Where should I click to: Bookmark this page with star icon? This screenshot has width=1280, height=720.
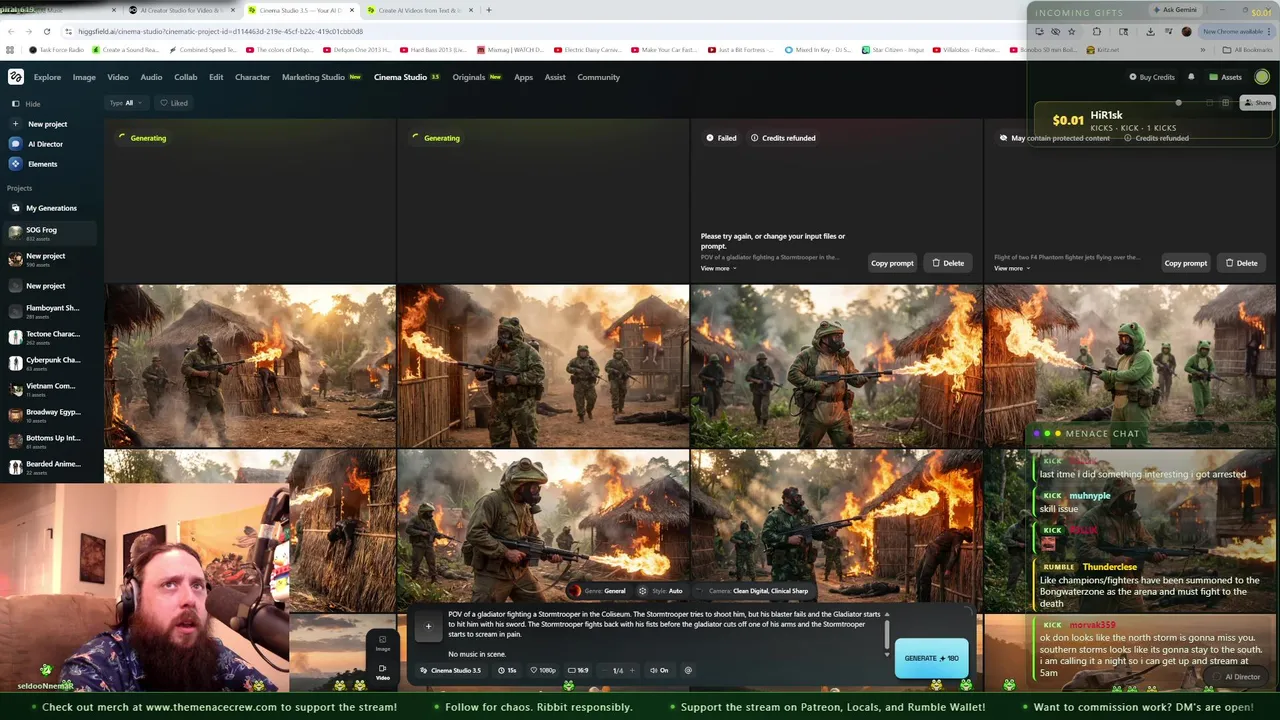coord(1071,31)
